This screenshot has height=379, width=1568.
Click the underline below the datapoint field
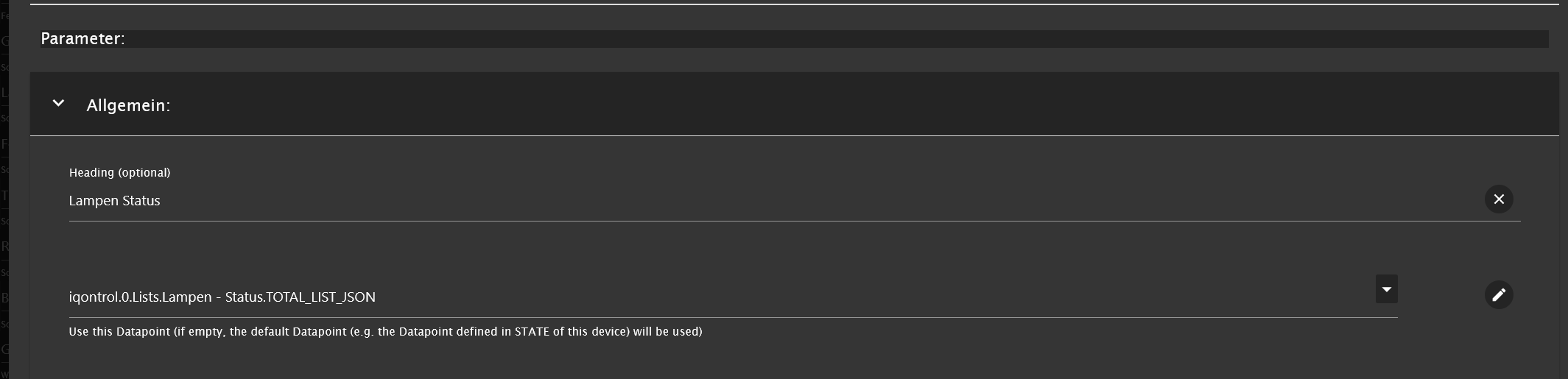[x=733, y=317]
